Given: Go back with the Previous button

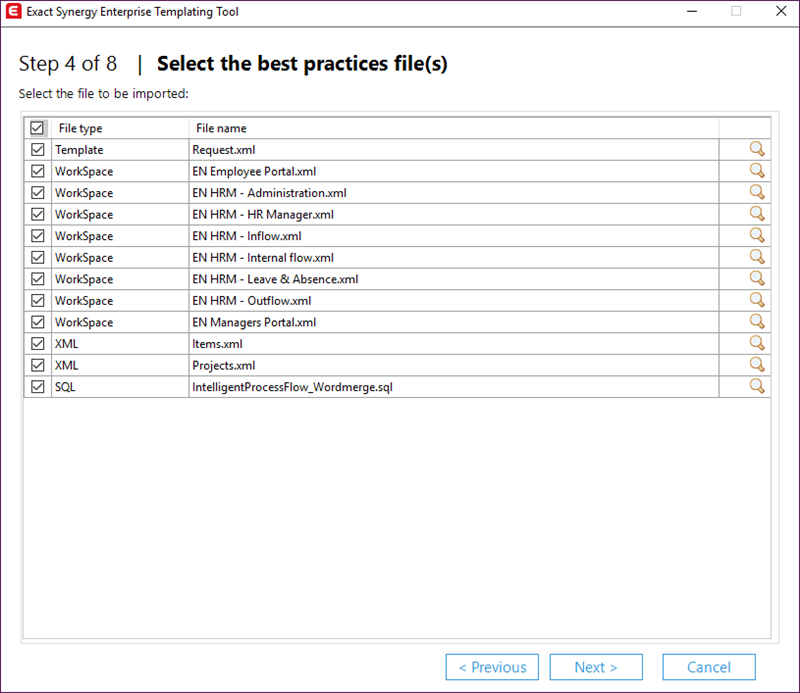Looking at the screenshot, I should (492, 667).
